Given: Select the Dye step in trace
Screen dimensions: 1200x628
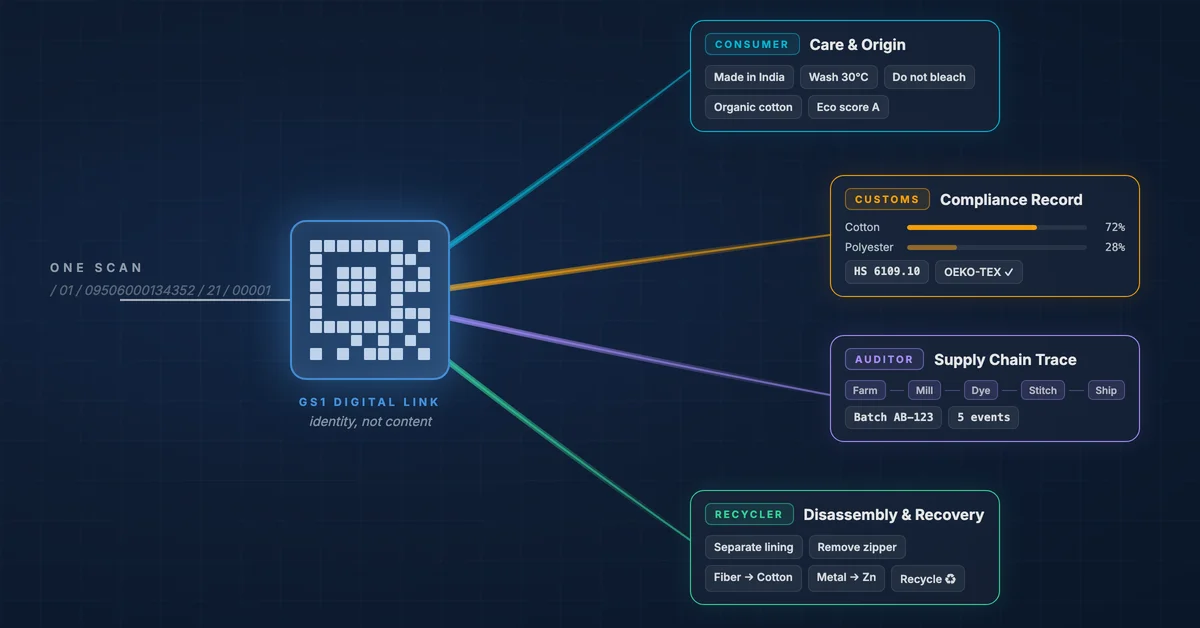Looking at the screenshot, I should coord(982,390).
